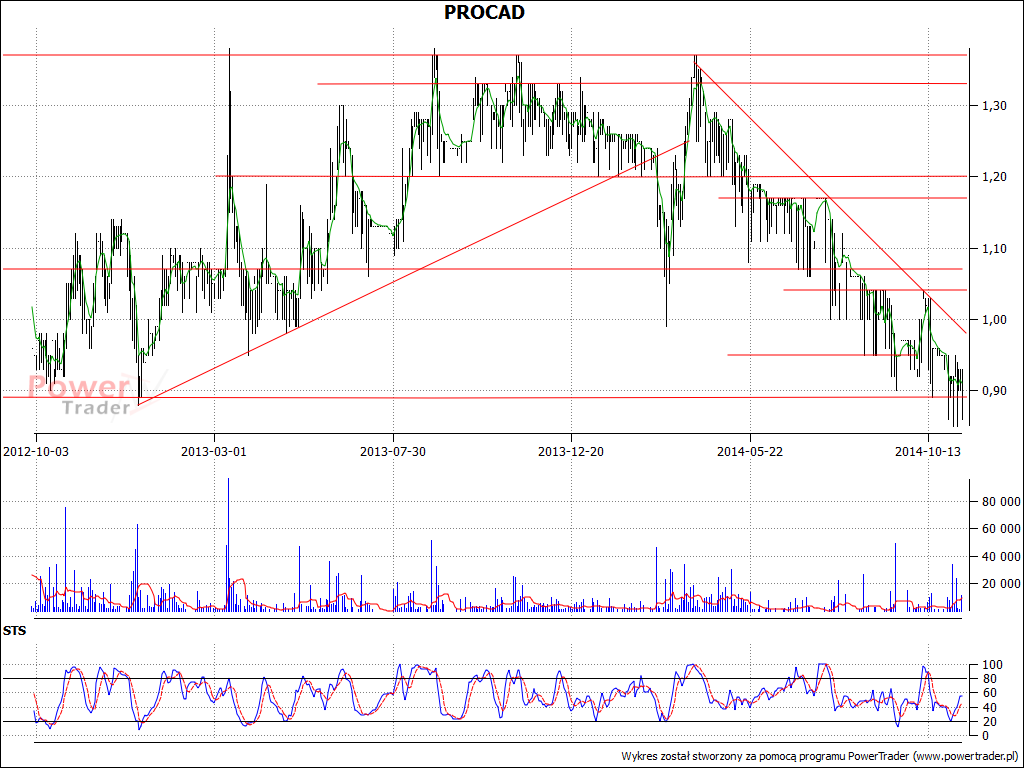Click the STS 100 level label

click(992, 665)
